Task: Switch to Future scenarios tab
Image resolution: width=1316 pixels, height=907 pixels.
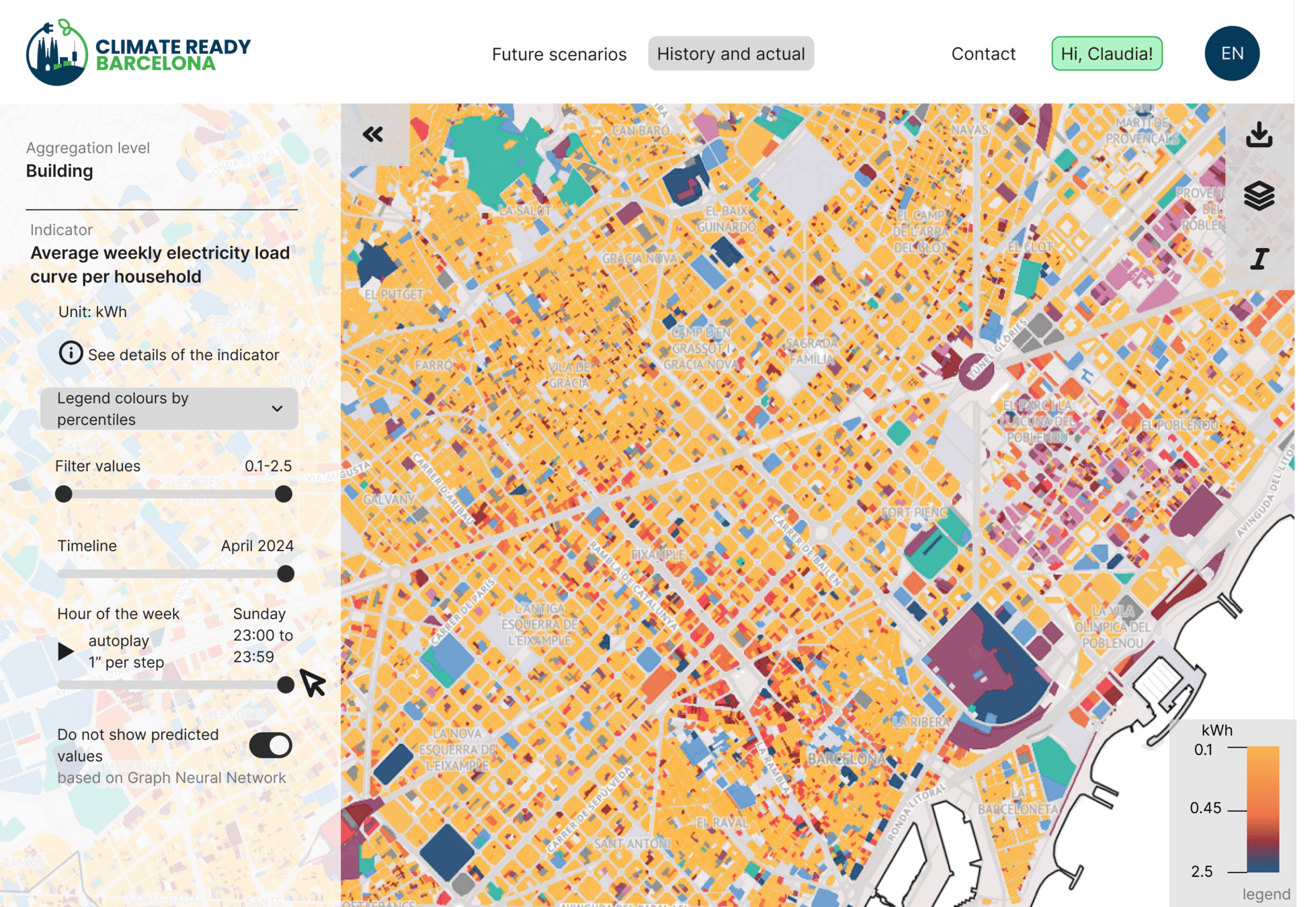Action: pyautogui.click(x=559, y=54)
